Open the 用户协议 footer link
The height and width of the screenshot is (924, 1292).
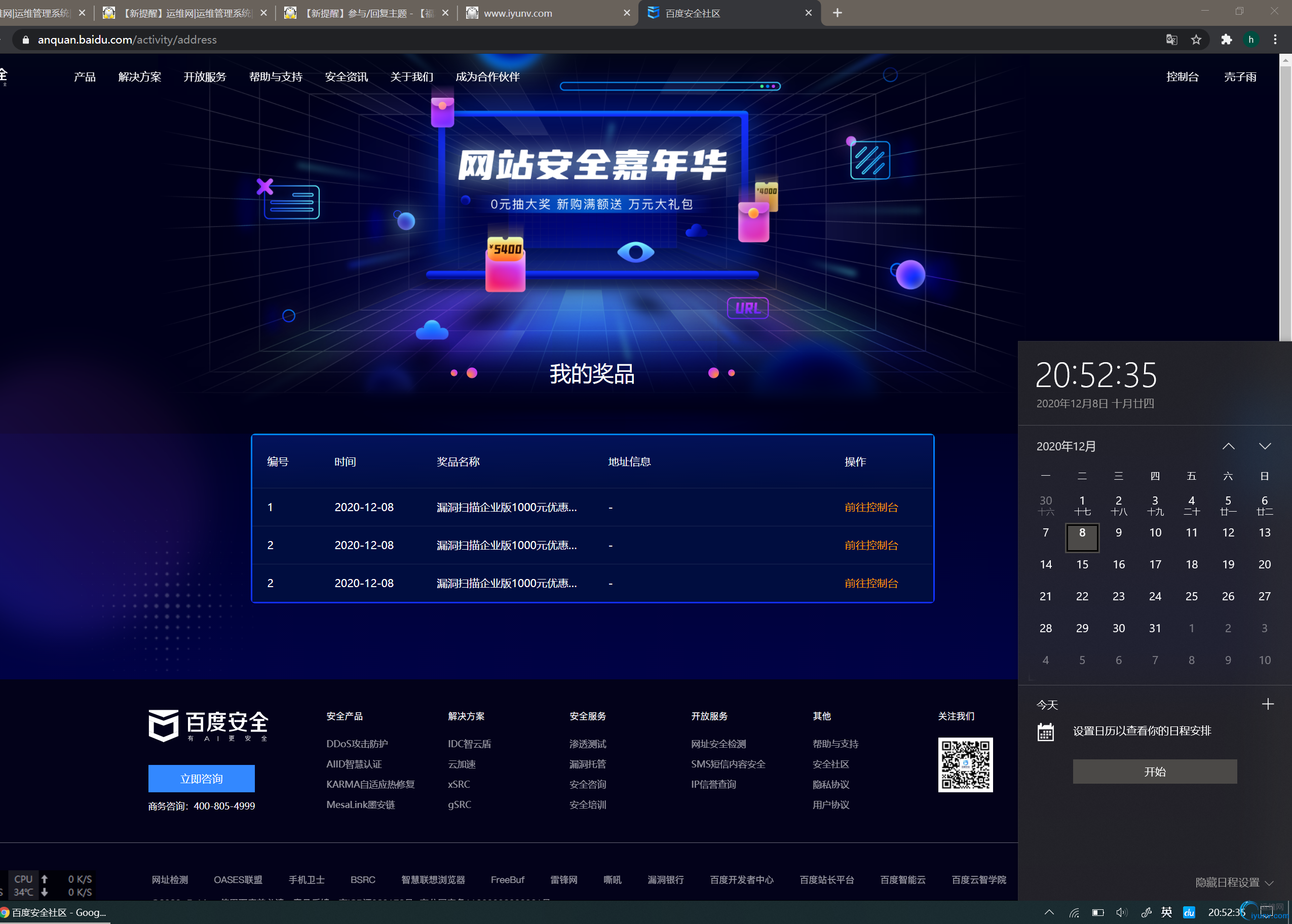[831, 804]
